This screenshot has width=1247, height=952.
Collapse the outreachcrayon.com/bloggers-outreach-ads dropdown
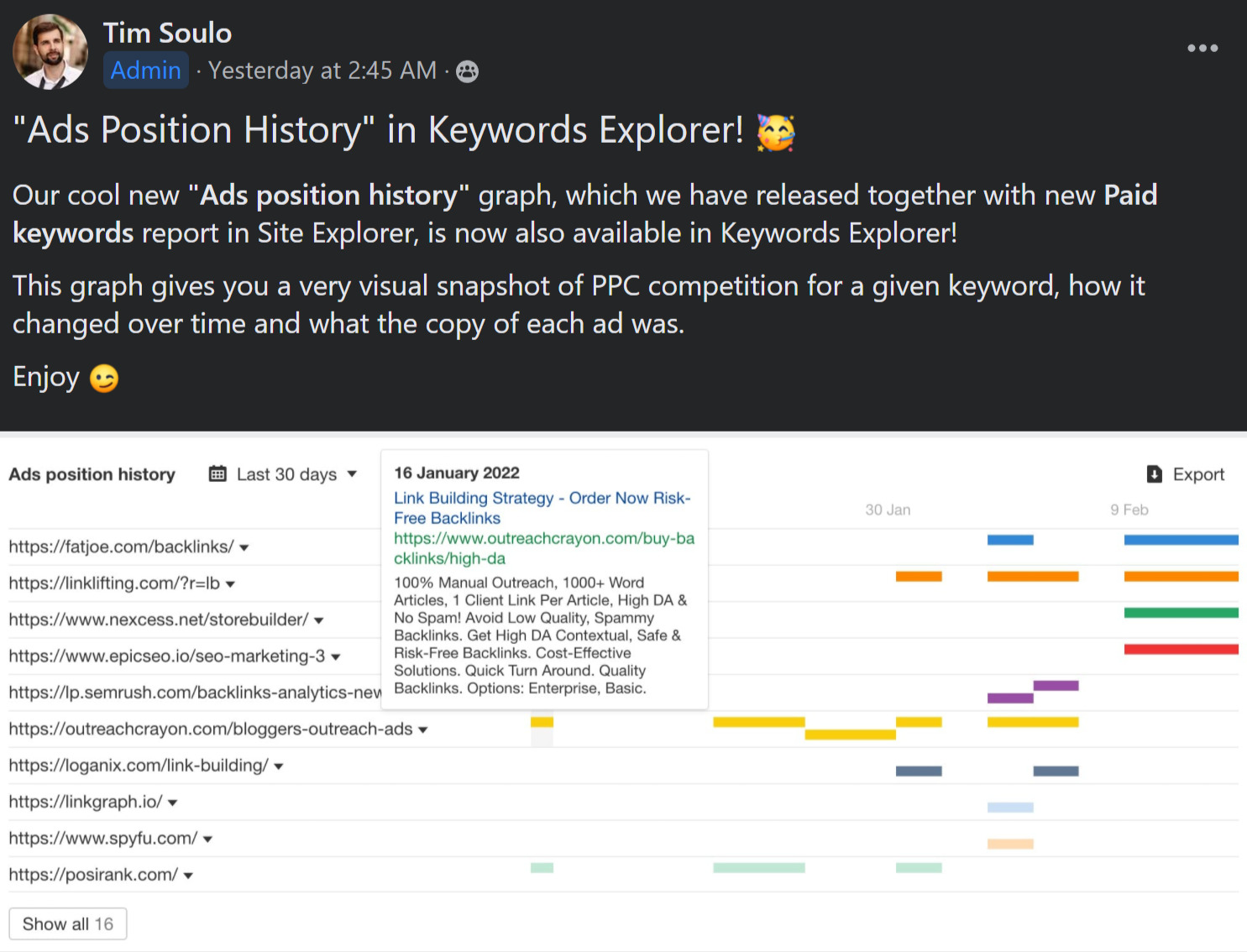pyautogui.click(x=422, y=730)
